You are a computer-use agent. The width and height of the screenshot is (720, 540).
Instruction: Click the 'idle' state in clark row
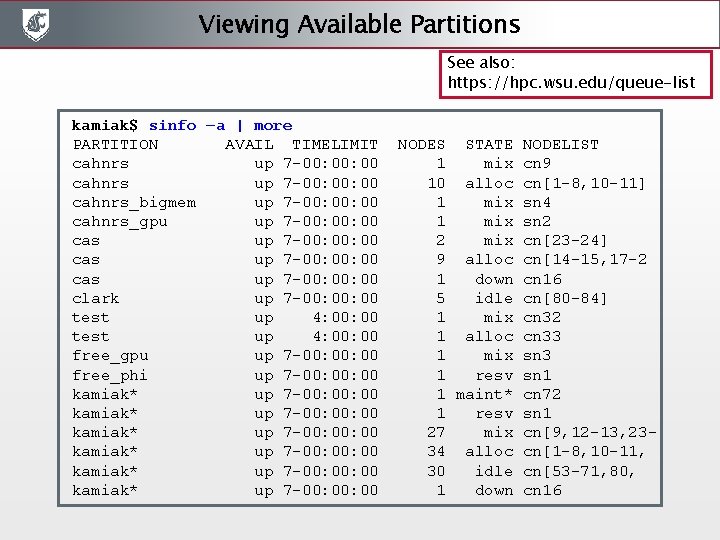point(494,299)
